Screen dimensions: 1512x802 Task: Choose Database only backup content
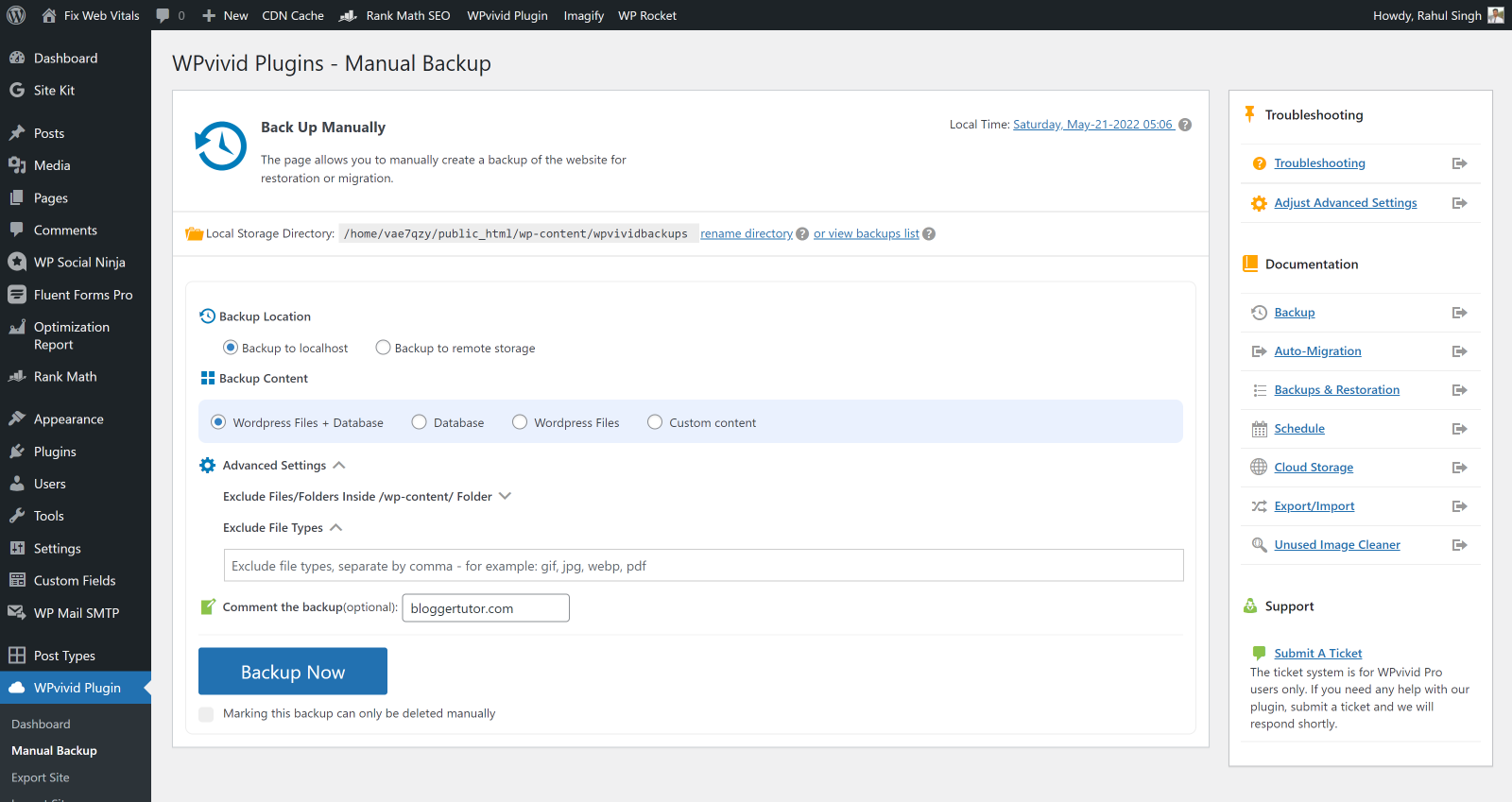[x=420, y=422]
